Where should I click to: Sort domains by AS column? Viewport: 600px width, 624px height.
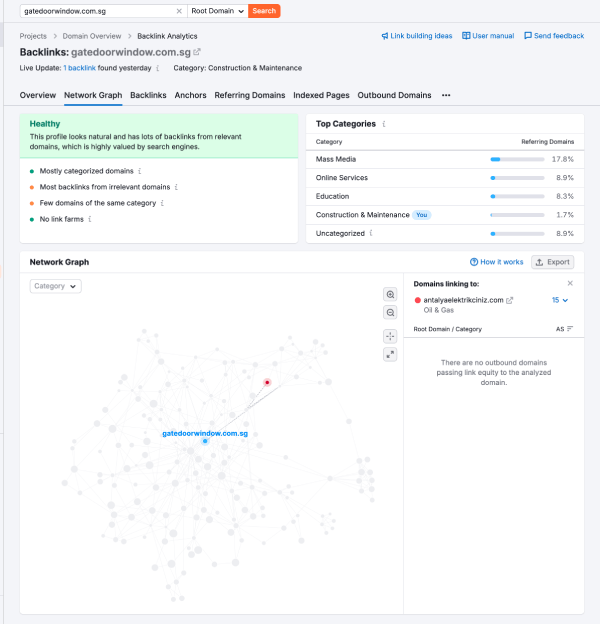tap(564, 329)
